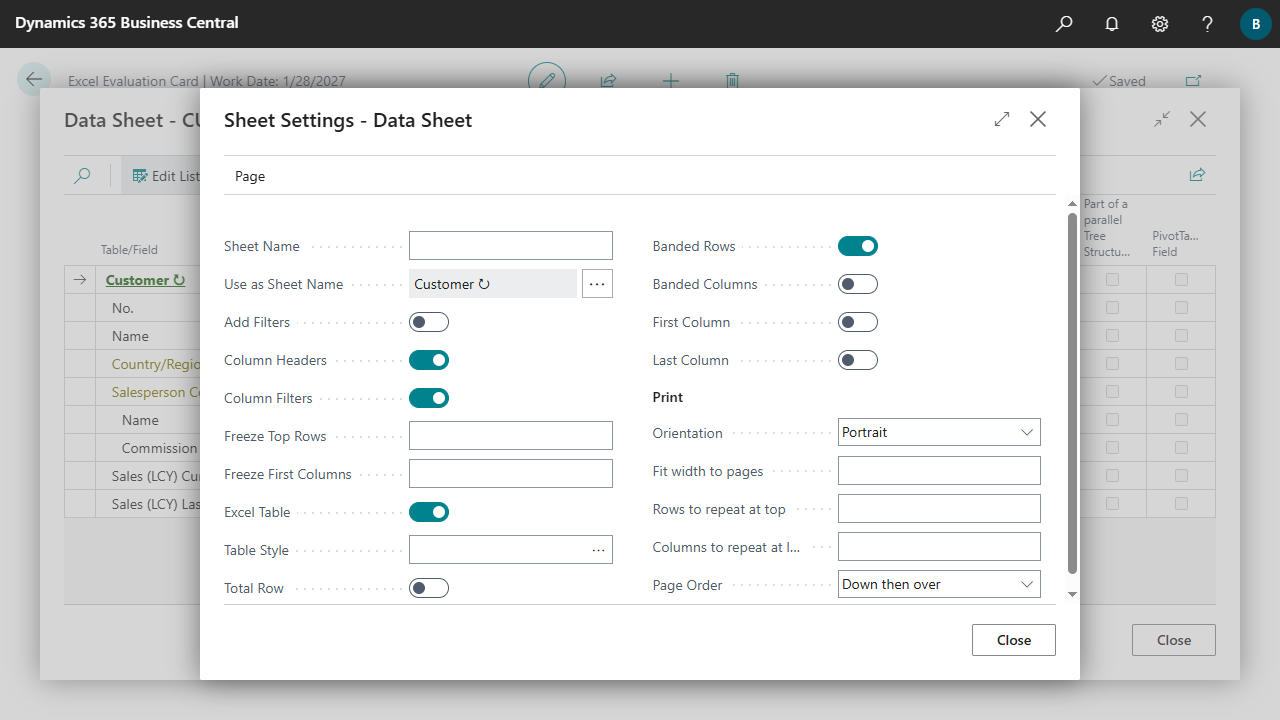Image resolution: width=1280 pixels, height=720 pixels.
Task: Turn off the Banded Rows switch
Action: 857,246
